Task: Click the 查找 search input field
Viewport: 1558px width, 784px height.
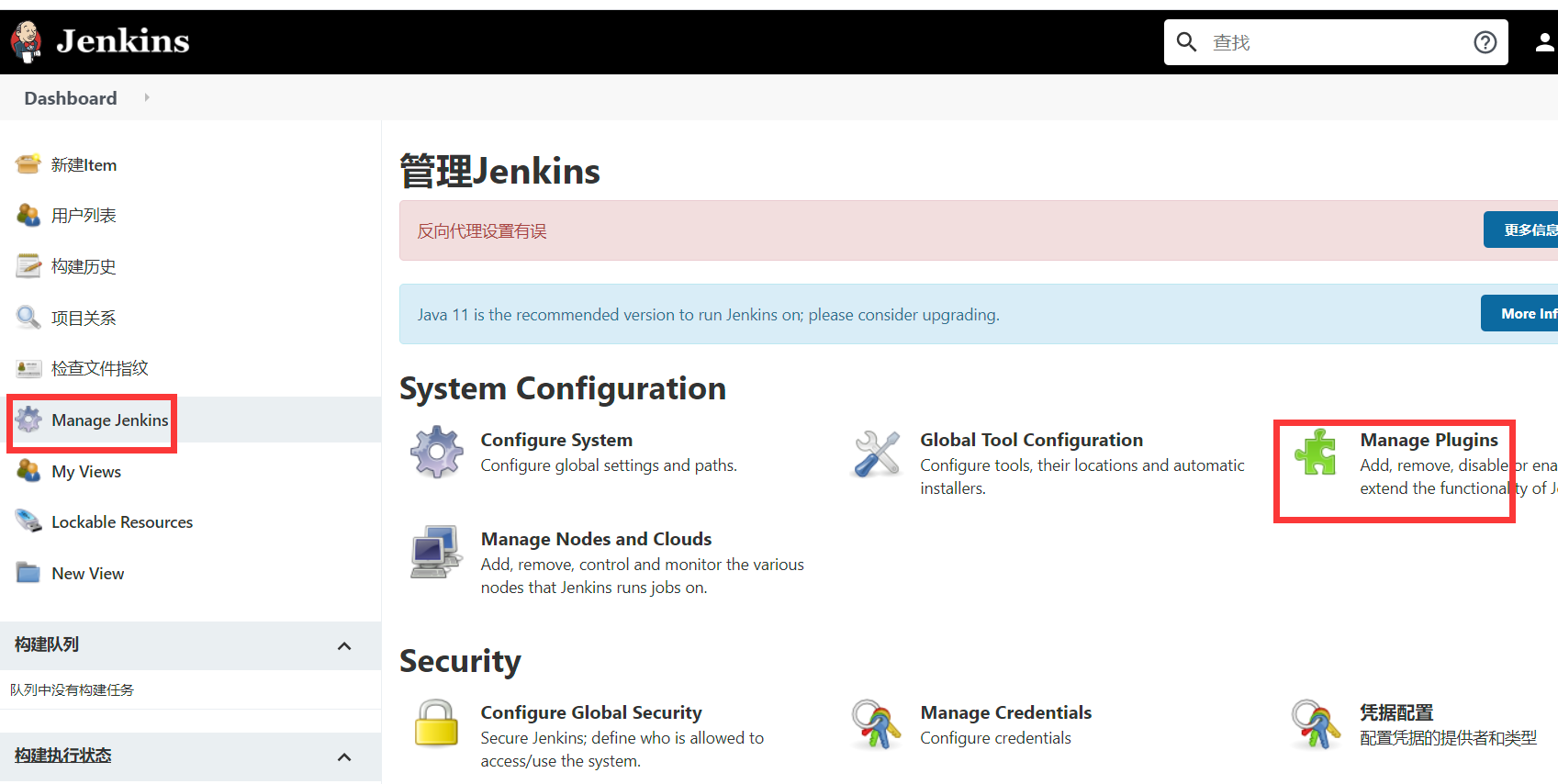Action: (x=1336, y=42)
